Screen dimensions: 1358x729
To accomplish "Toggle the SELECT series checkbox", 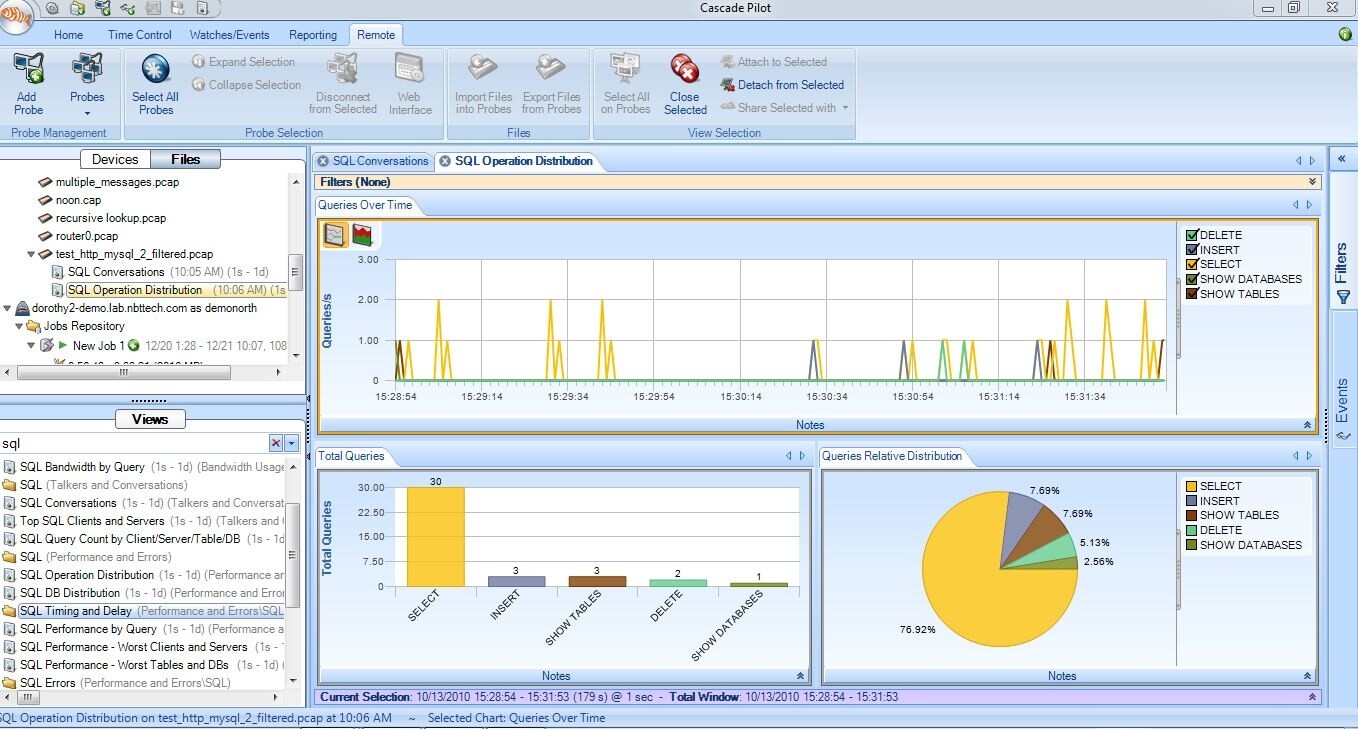I will [x=1192, y=264].
